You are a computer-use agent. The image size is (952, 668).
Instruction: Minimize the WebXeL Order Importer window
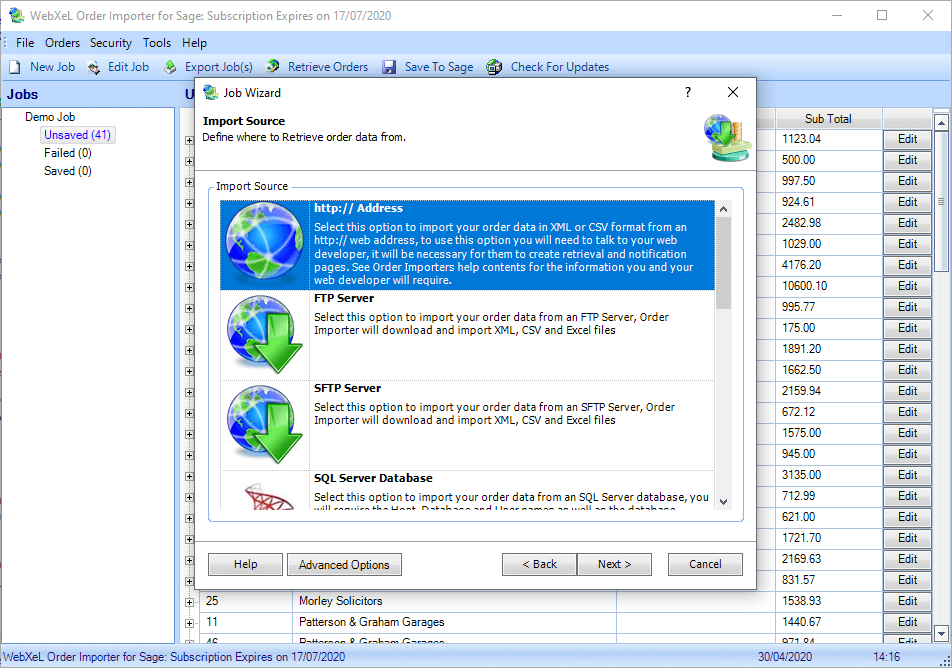pyautogui.click(x=837, y=15)
